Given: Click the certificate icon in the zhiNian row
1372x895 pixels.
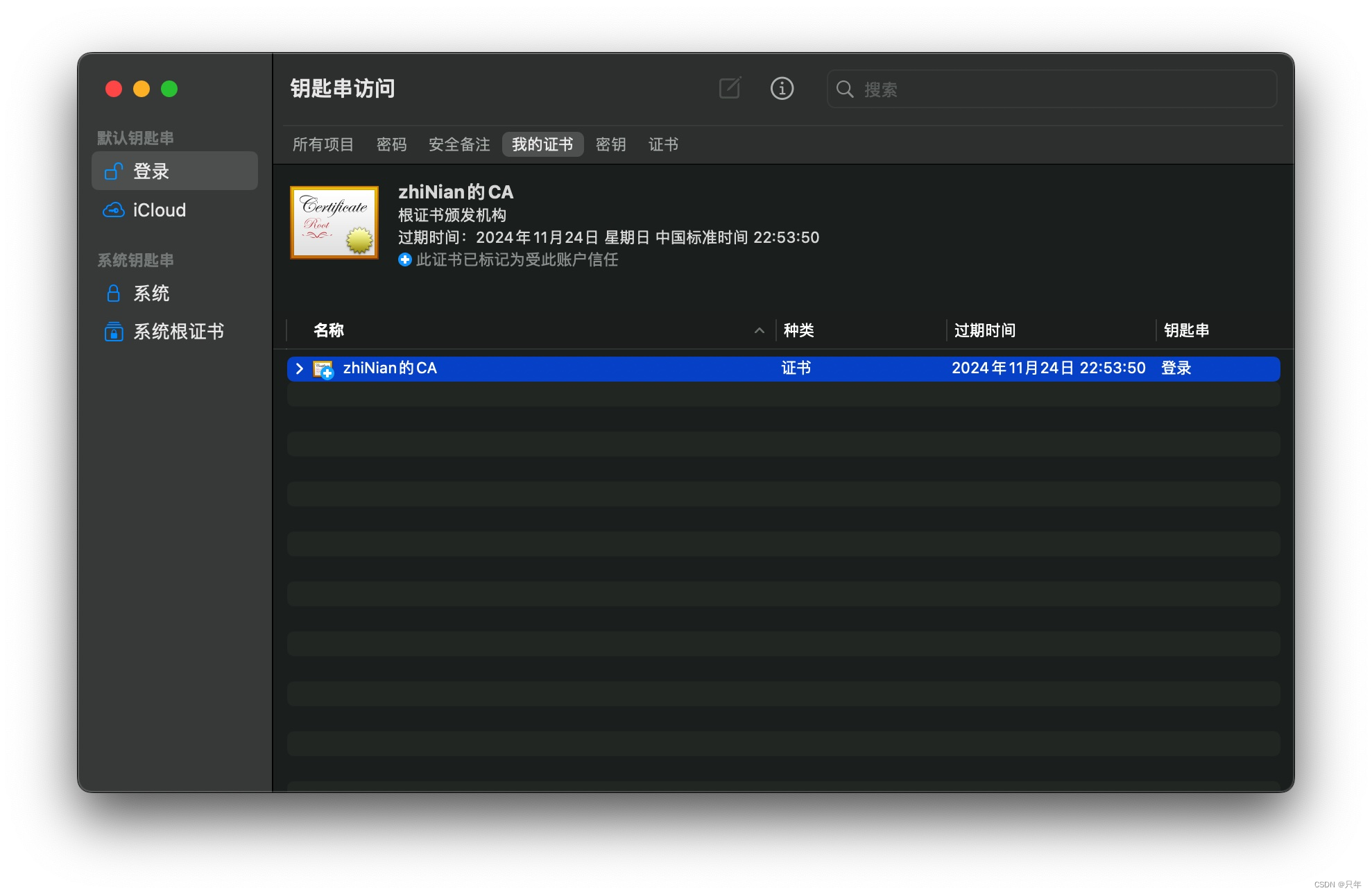Looking at the screenshot, I should point(323,368).
